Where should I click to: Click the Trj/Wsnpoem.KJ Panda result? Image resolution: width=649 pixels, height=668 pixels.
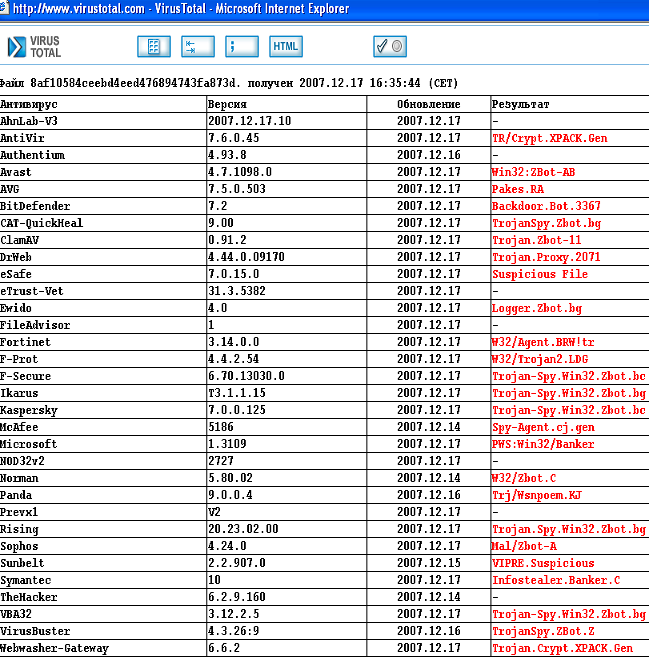[x=537, y=495]
